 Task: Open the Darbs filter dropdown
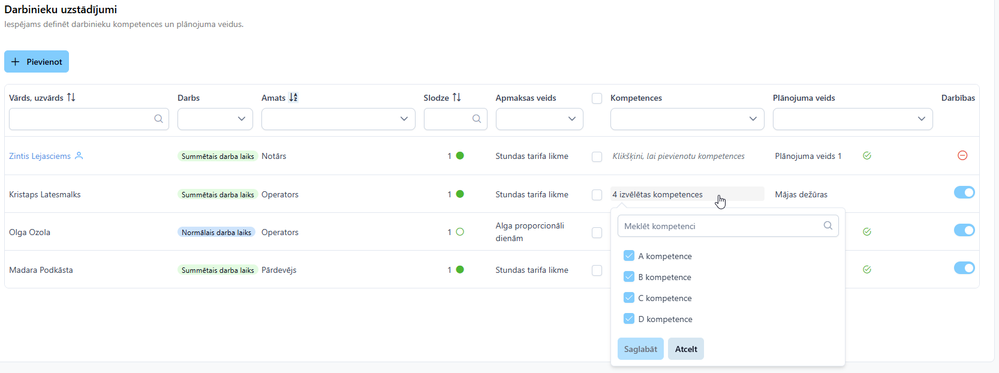(215, 119)
